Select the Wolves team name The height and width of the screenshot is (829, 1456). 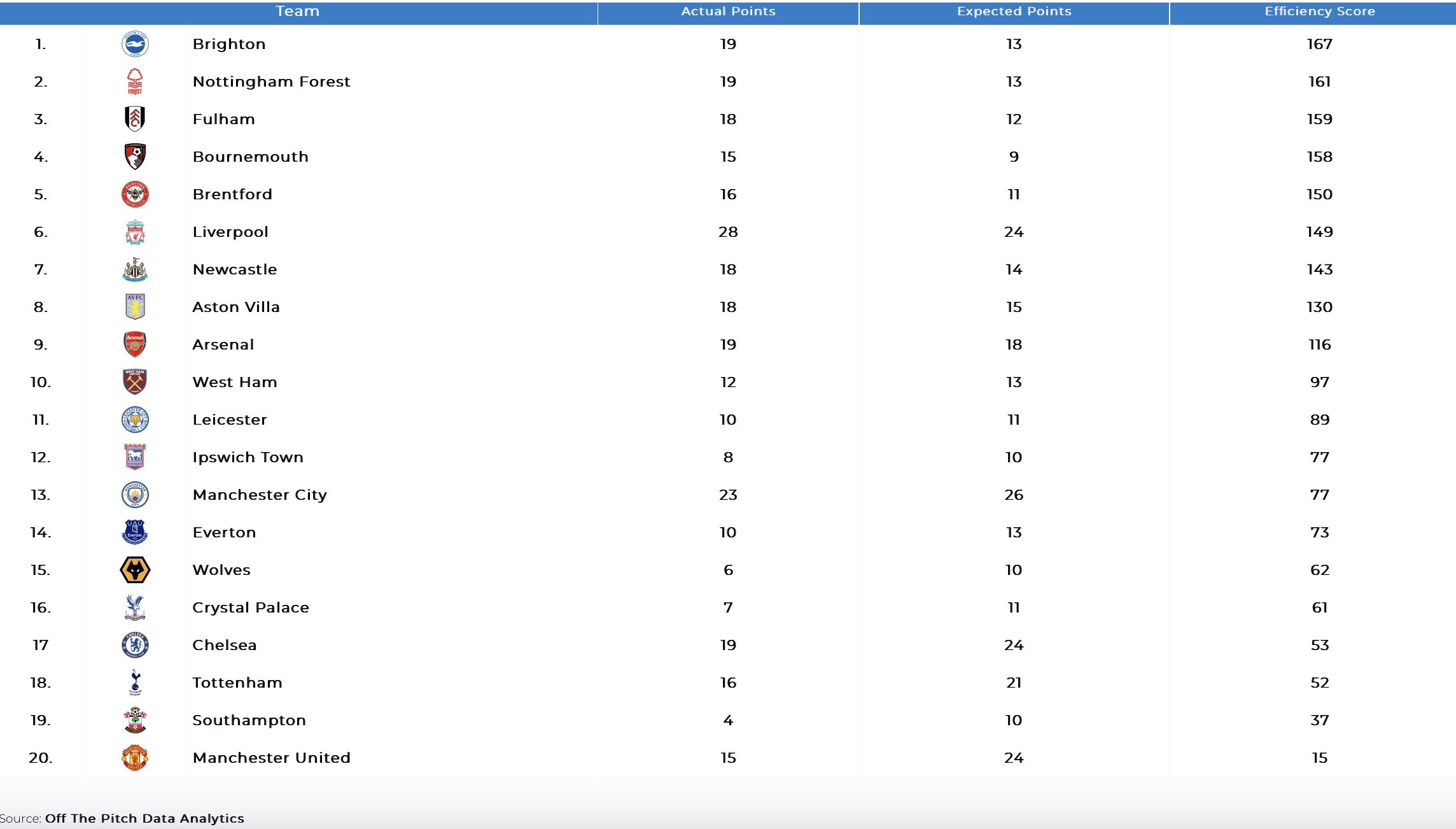coord(221,570)
